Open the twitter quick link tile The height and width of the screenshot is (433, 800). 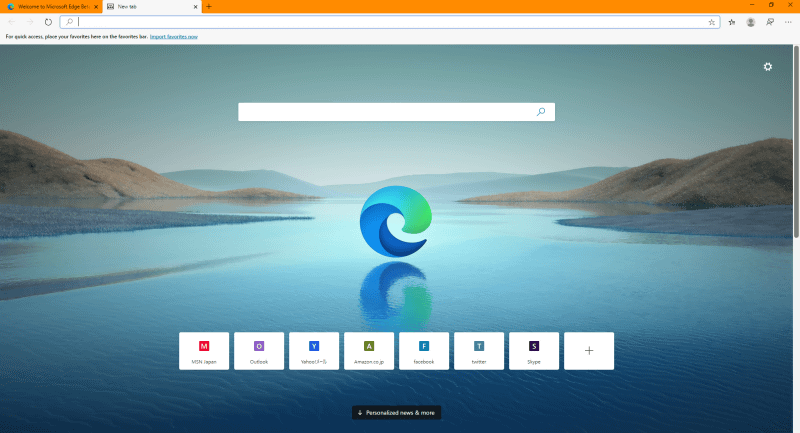click(x=479, y=351)
